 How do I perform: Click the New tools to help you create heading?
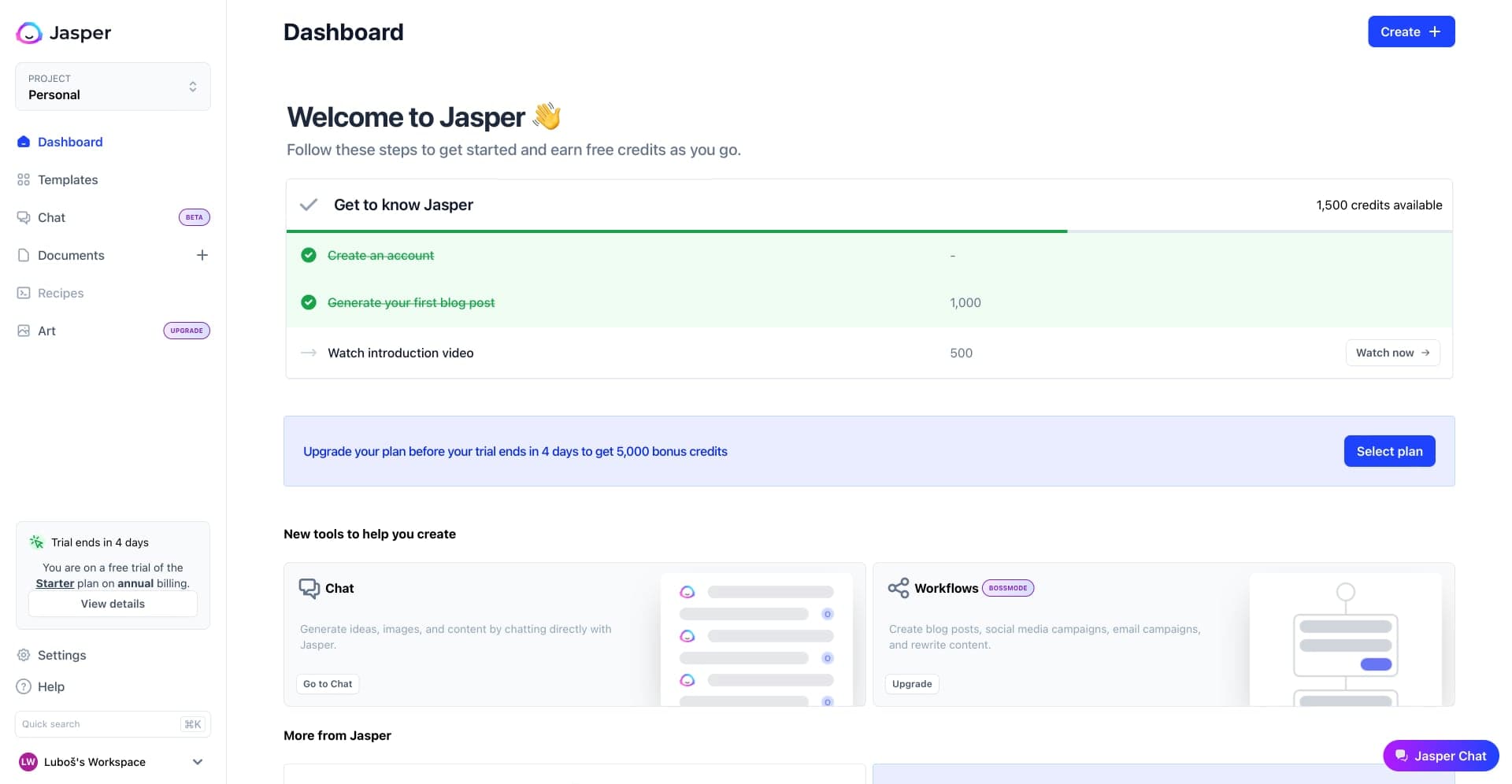point(369,534)
